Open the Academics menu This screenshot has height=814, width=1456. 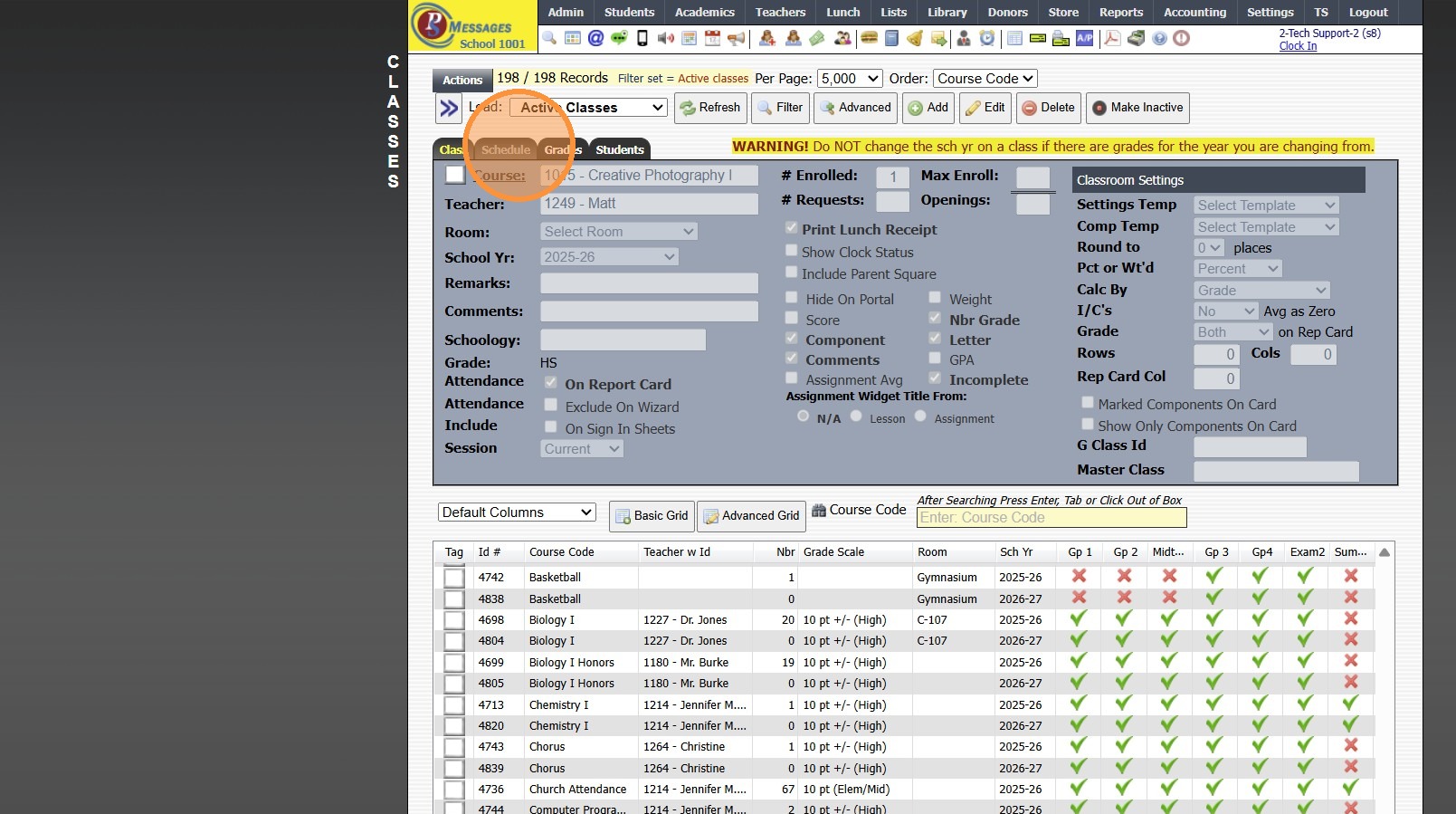[x=704, y=12]
